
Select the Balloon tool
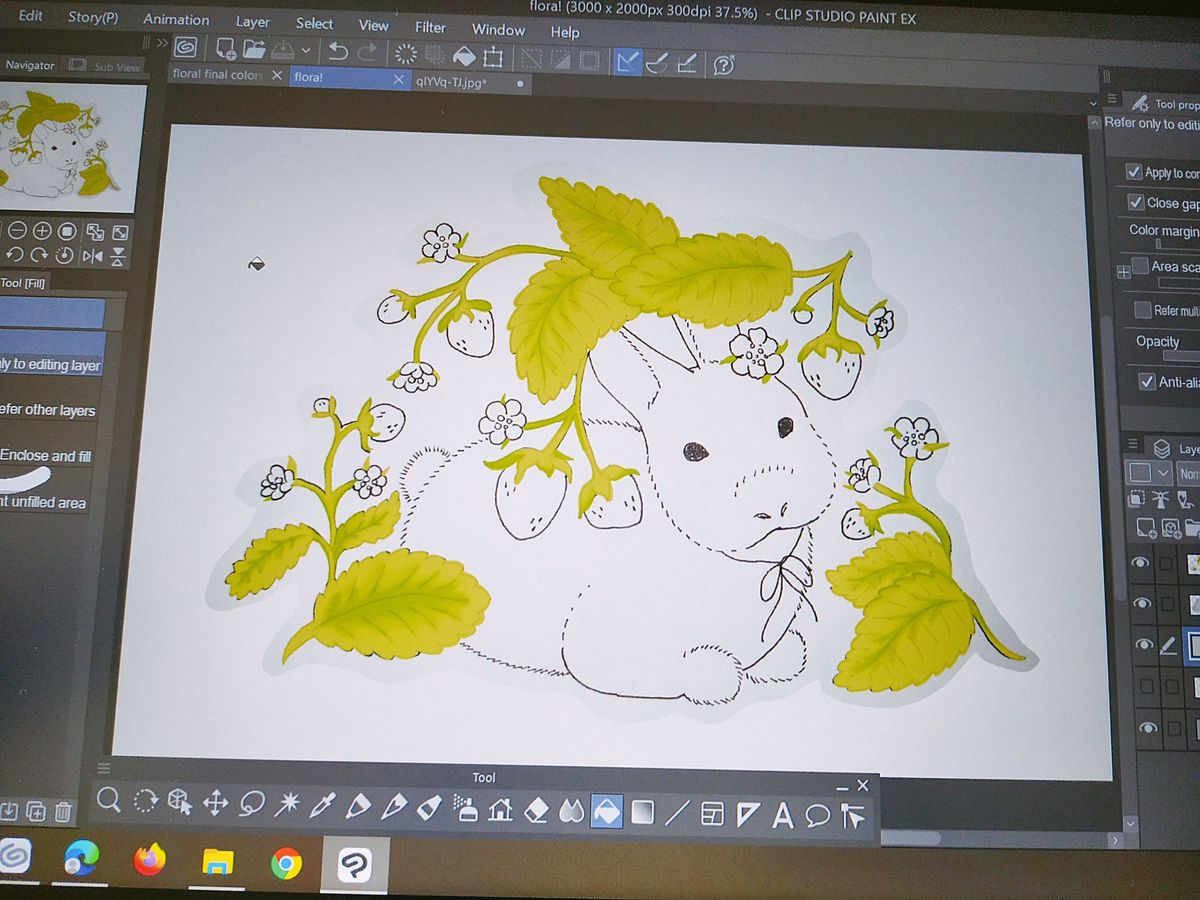coord(818,816)
